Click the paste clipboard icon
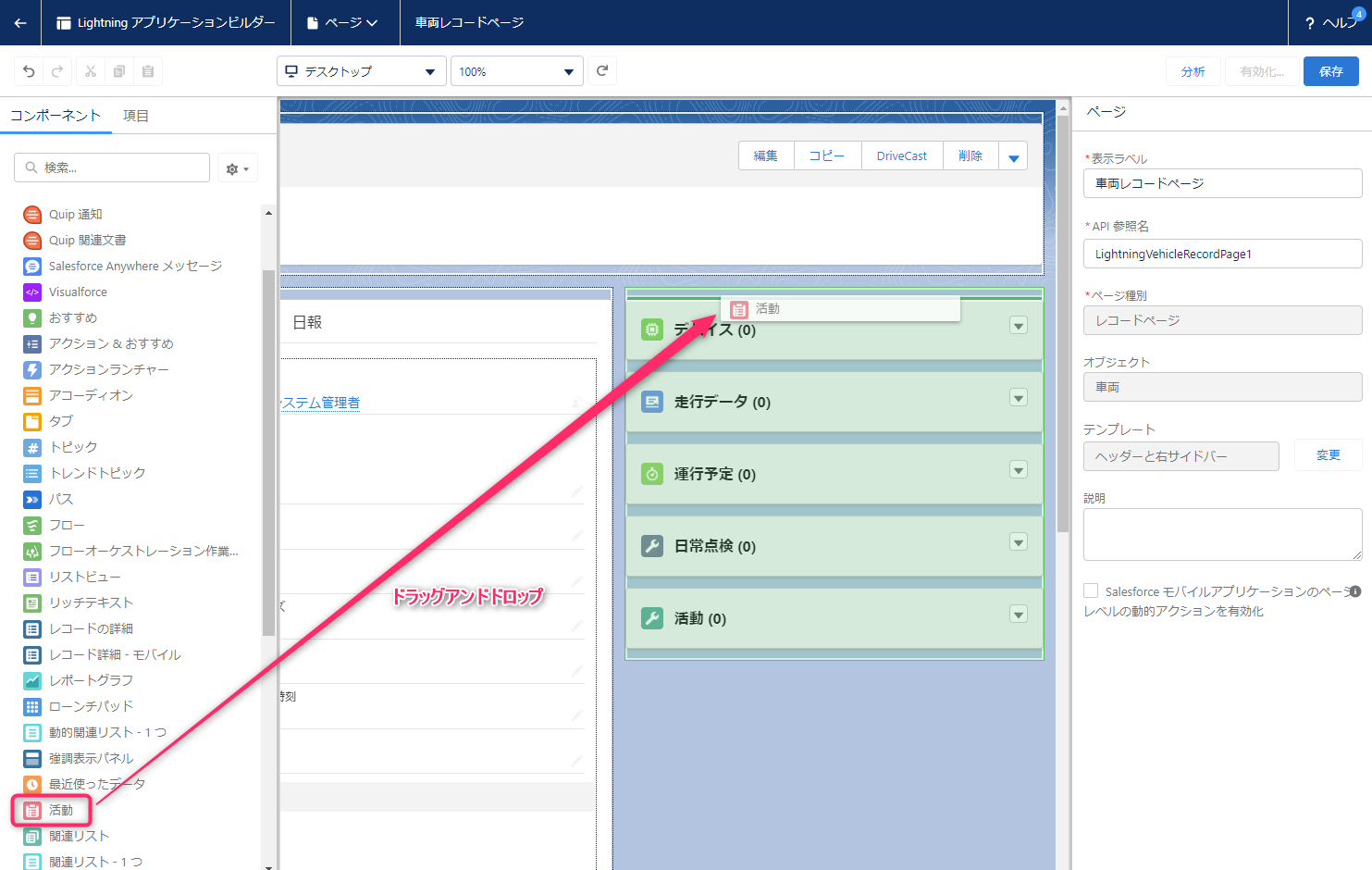 (148, 71)
